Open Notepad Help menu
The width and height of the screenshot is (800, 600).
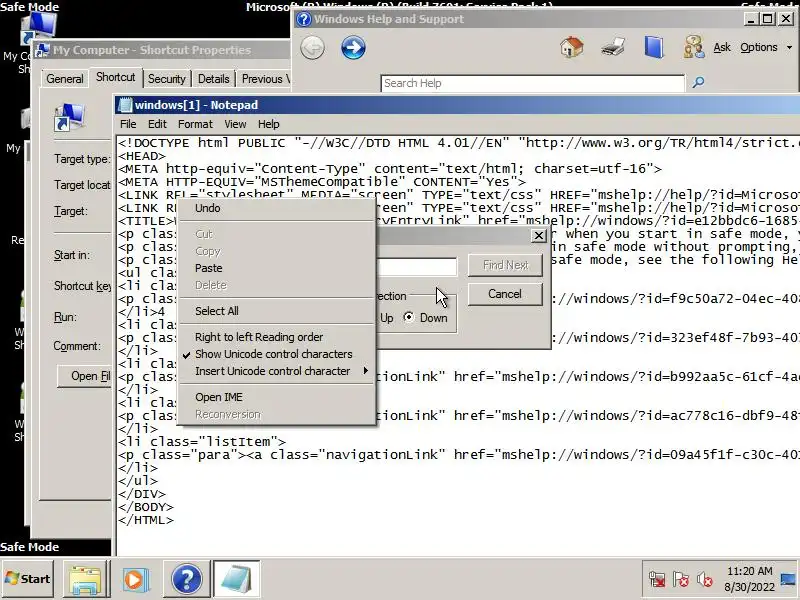coord(268,124)
